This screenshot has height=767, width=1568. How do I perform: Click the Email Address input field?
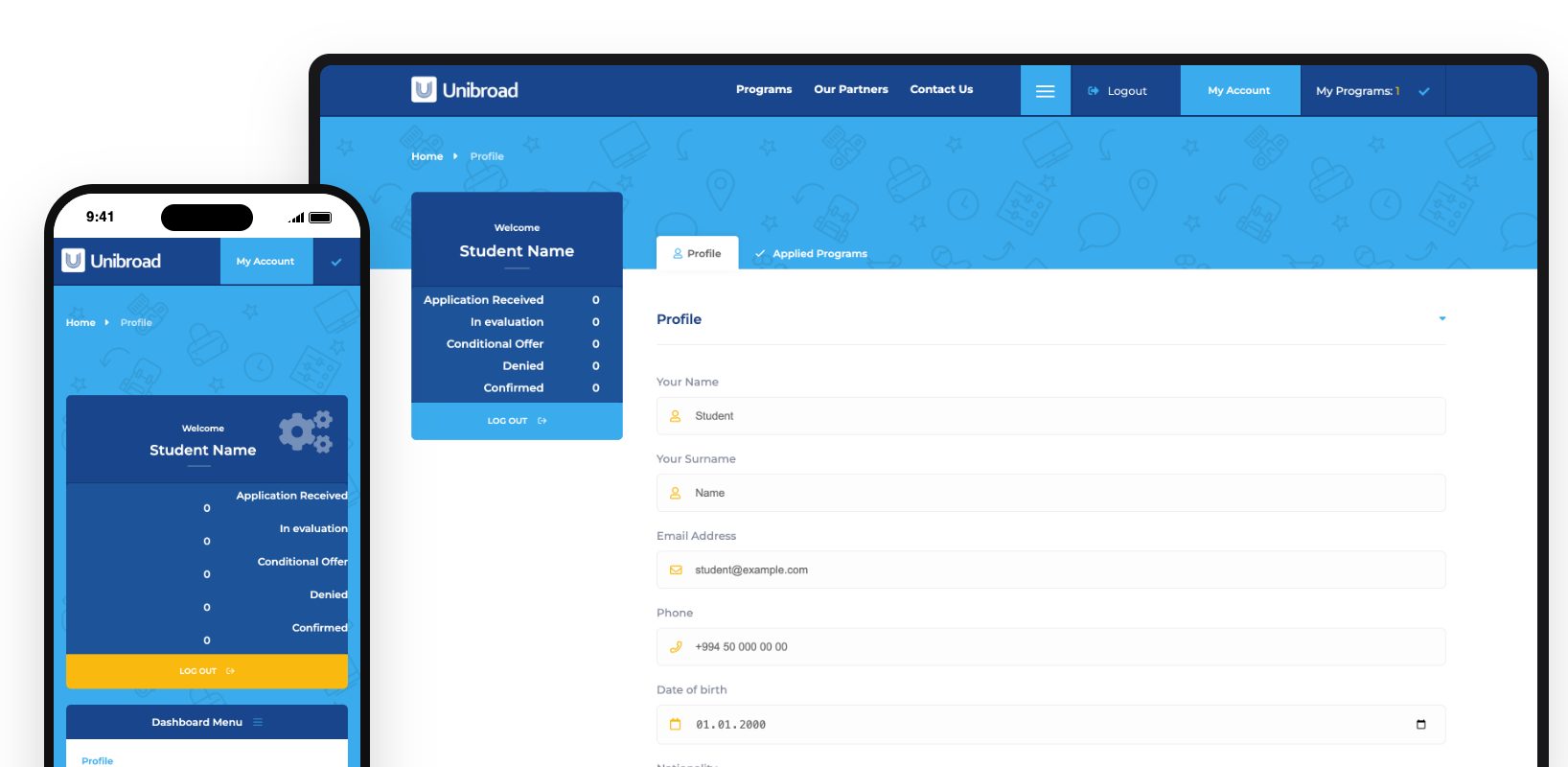pos(1050,569)
